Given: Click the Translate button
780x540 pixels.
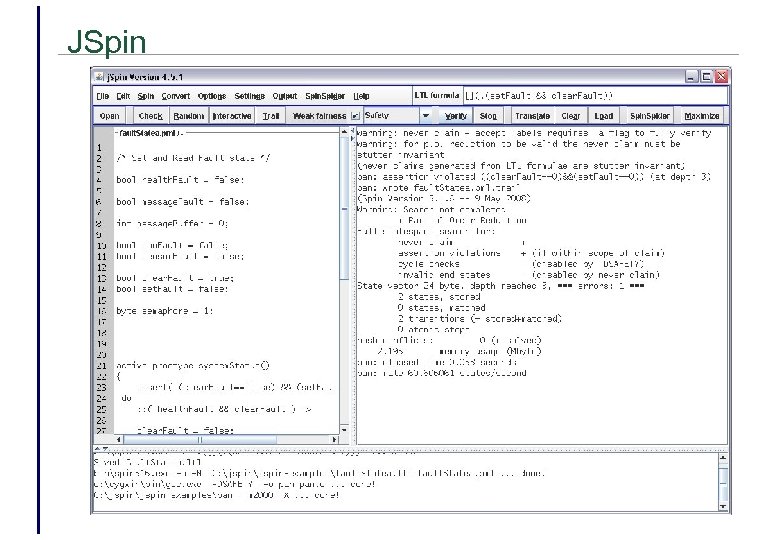Looking at the screenshot, I should (x=532, y=116).
